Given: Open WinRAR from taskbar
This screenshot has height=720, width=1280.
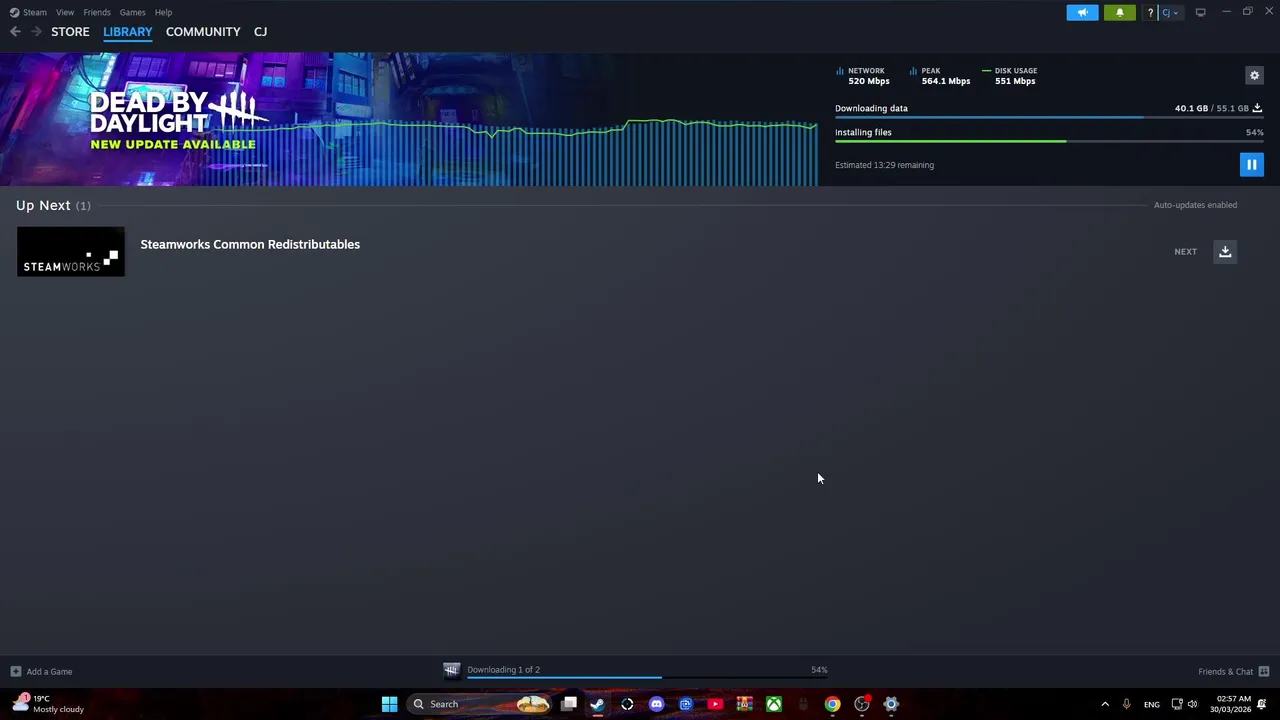Looking at the screenshot, I should [744, 704].
